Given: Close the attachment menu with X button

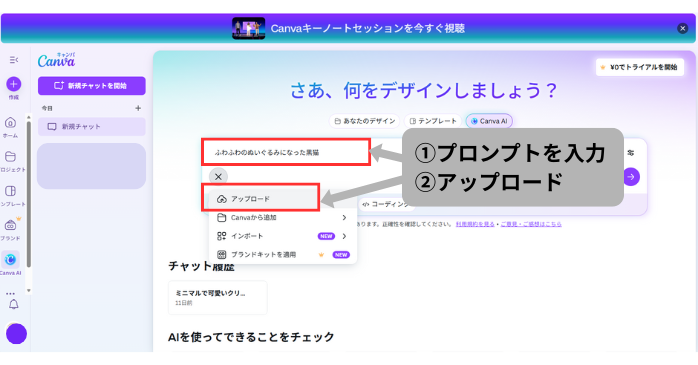Looking at the screenshot, I should click(x=218, y=177).
